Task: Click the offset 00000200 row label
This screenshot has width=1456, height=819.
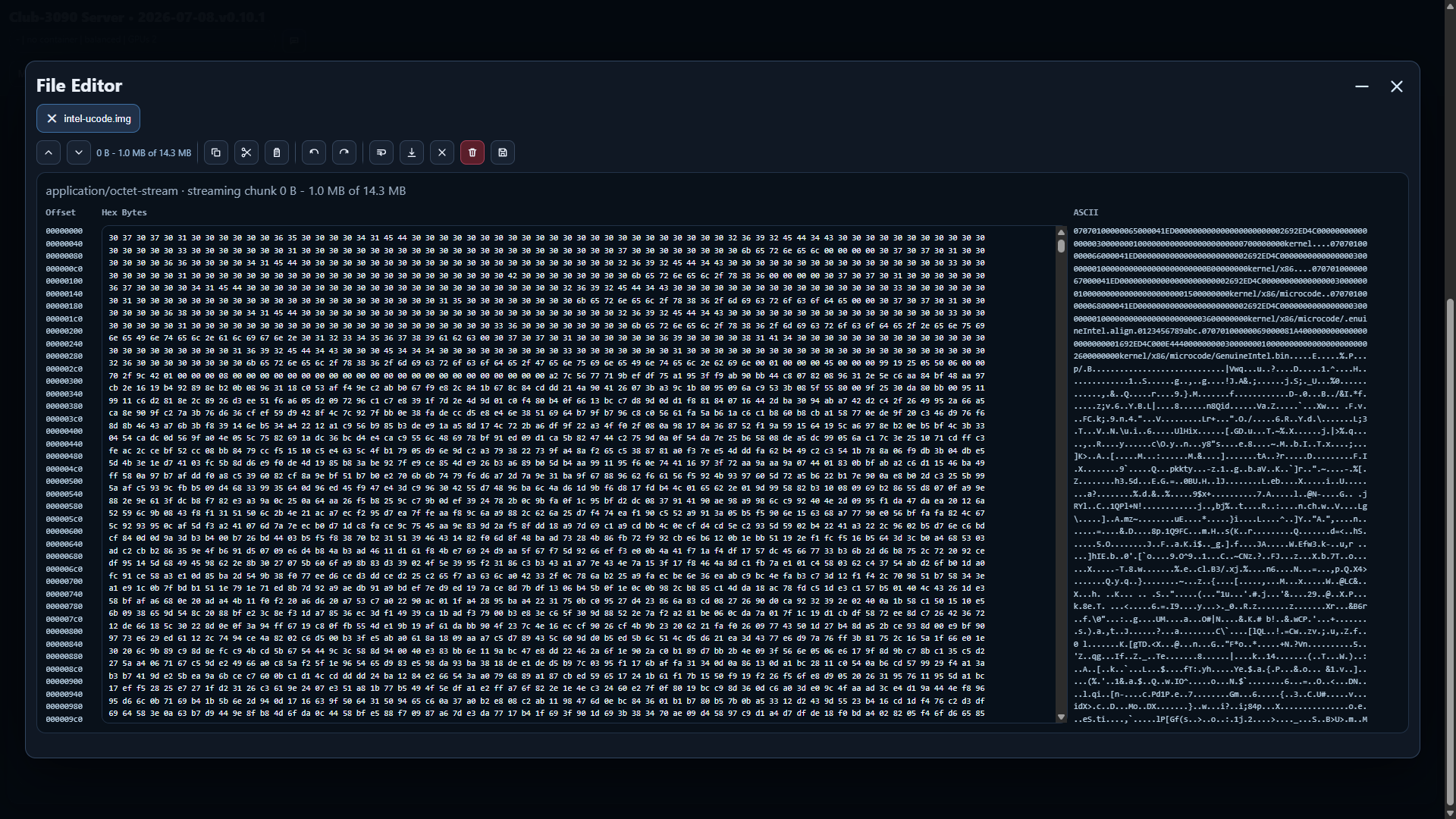Action: pos(64,331)
